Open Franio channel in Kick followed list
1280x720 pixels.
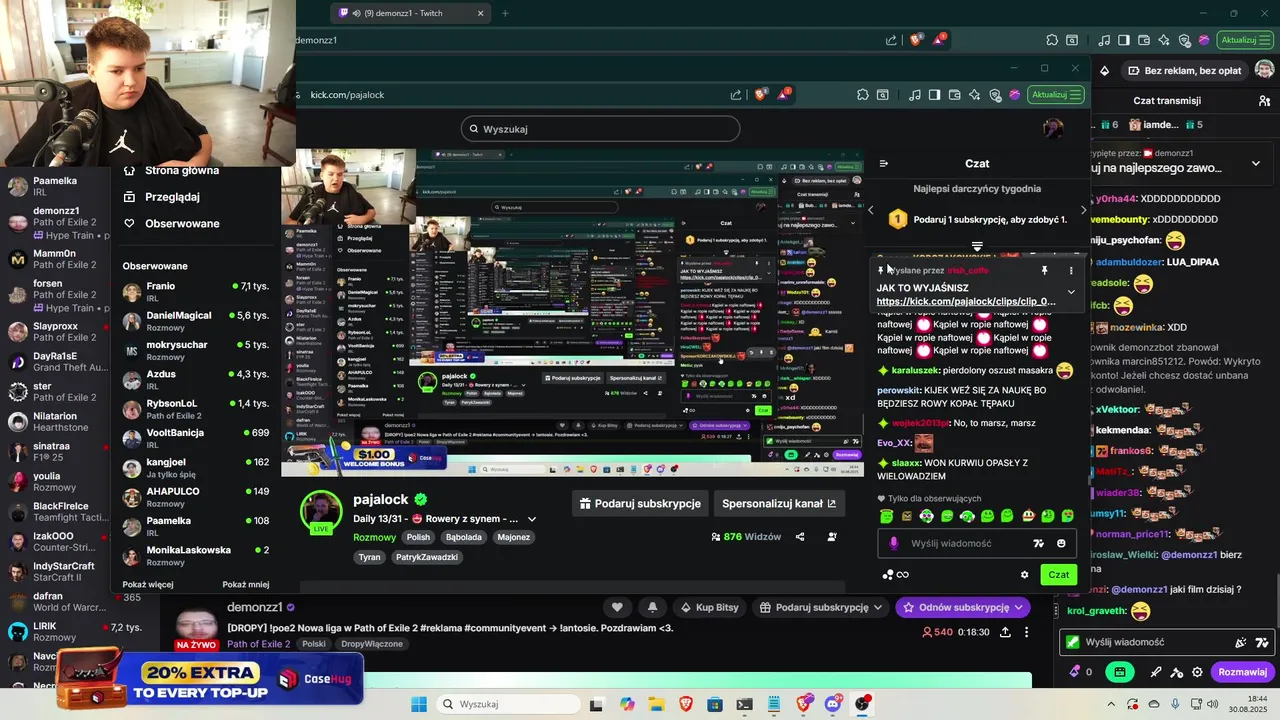[x=196, y=292]
